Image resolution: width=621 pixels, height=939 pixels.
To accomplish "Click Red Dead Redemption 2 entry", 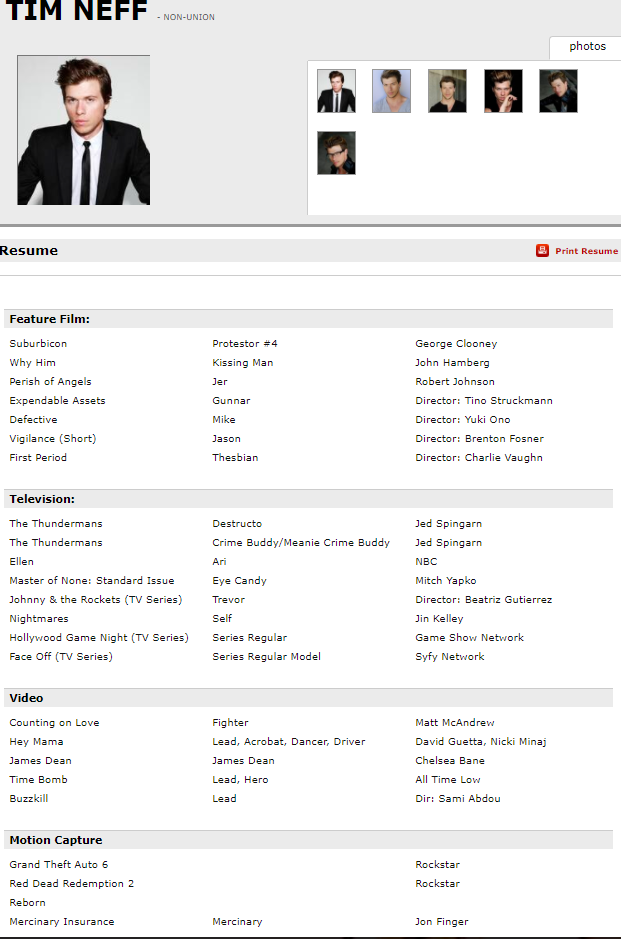I will (x=71, y=884).
